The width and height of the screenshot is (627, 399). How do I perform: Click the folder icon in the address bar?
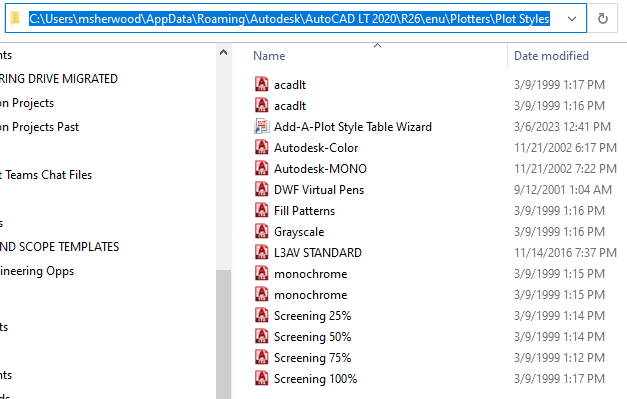[x=15, y=18]
